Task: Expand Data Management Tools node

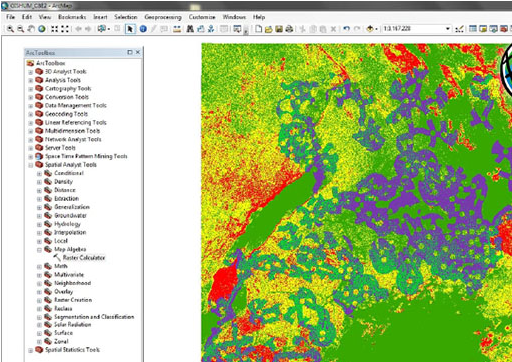Action: [x=31, y=106]
